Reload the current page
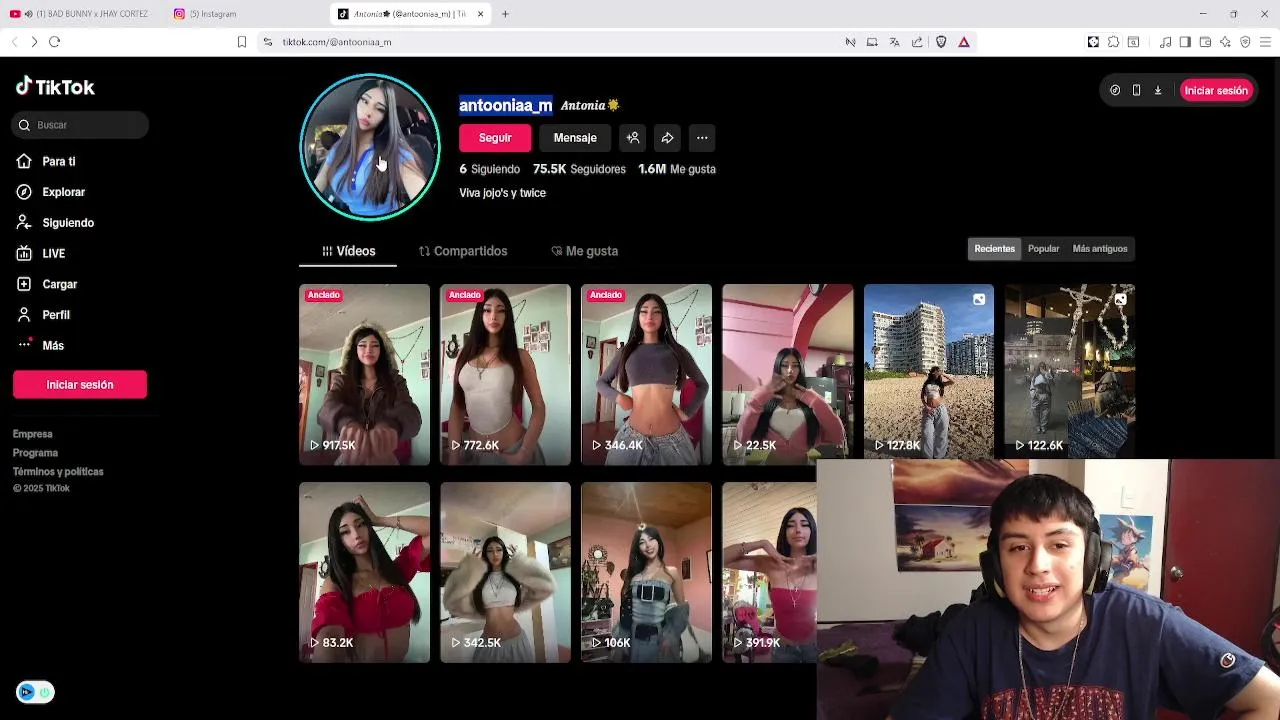 [55, 42]
